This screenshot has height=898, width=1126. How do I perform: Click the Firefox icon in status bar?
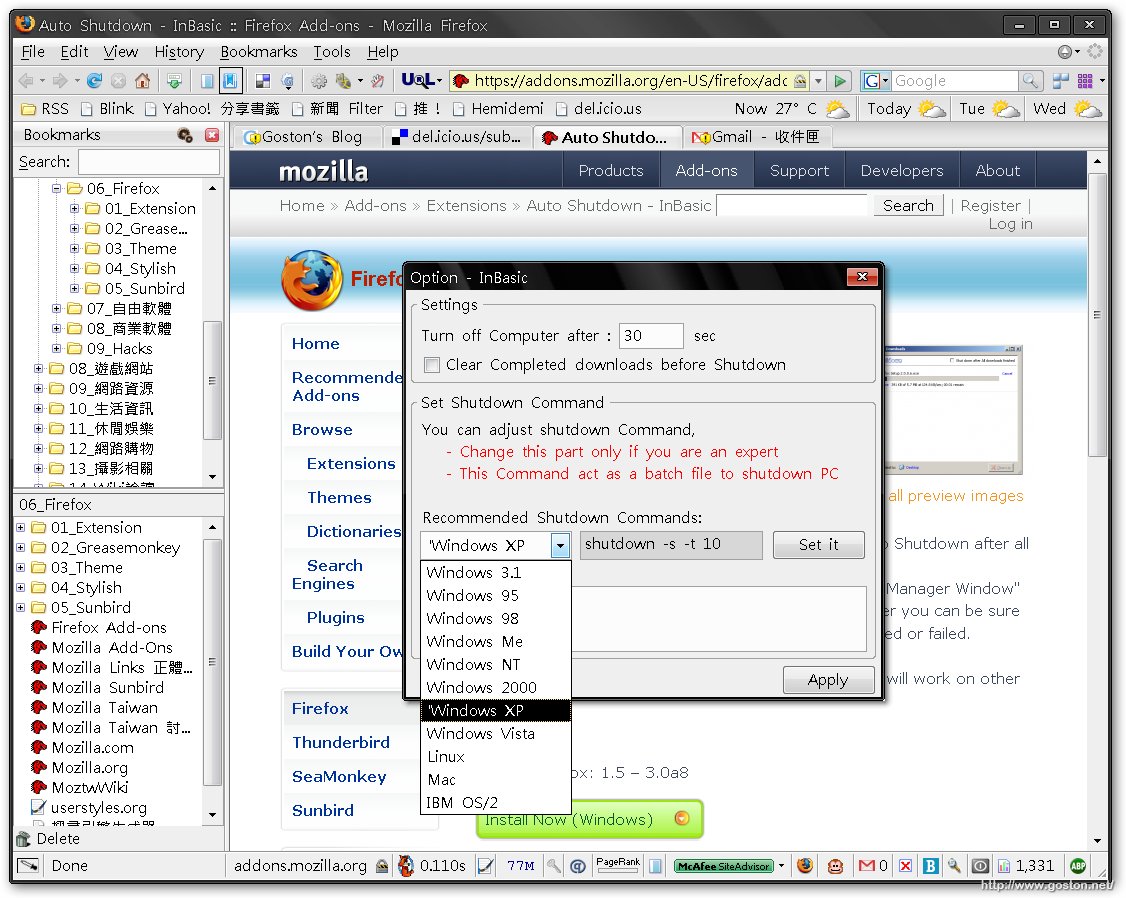[x=805, y=866]
